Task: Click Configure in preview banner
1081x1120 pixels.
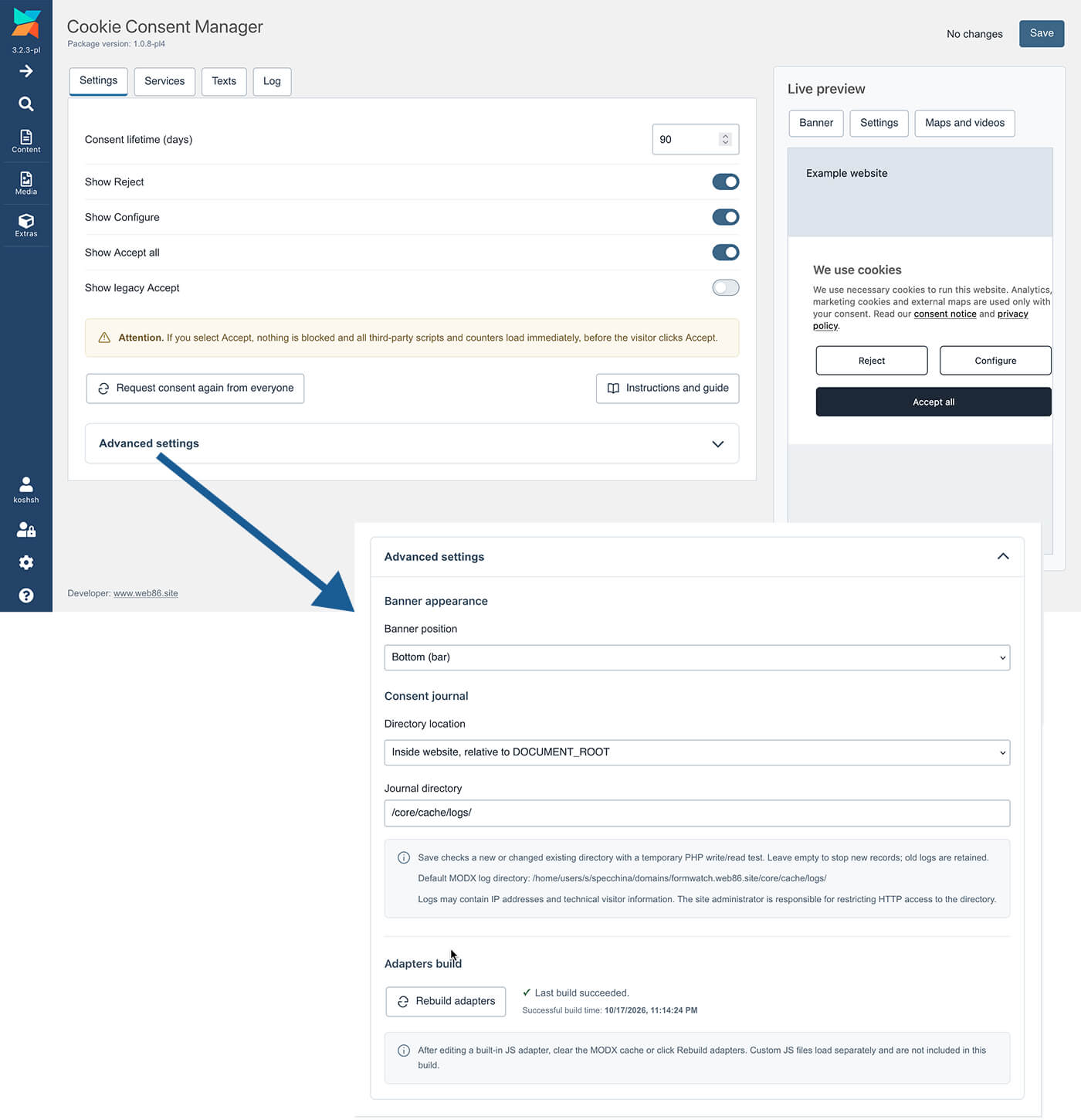Action: [995, 361]
